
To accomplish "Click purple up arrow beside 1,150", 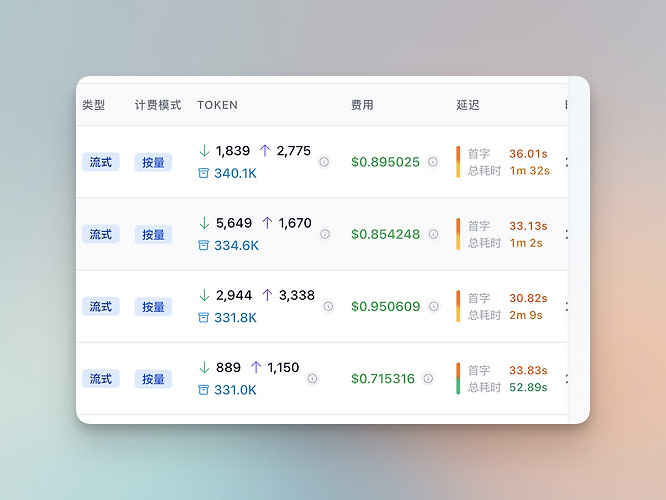I will tap(256, 367).
